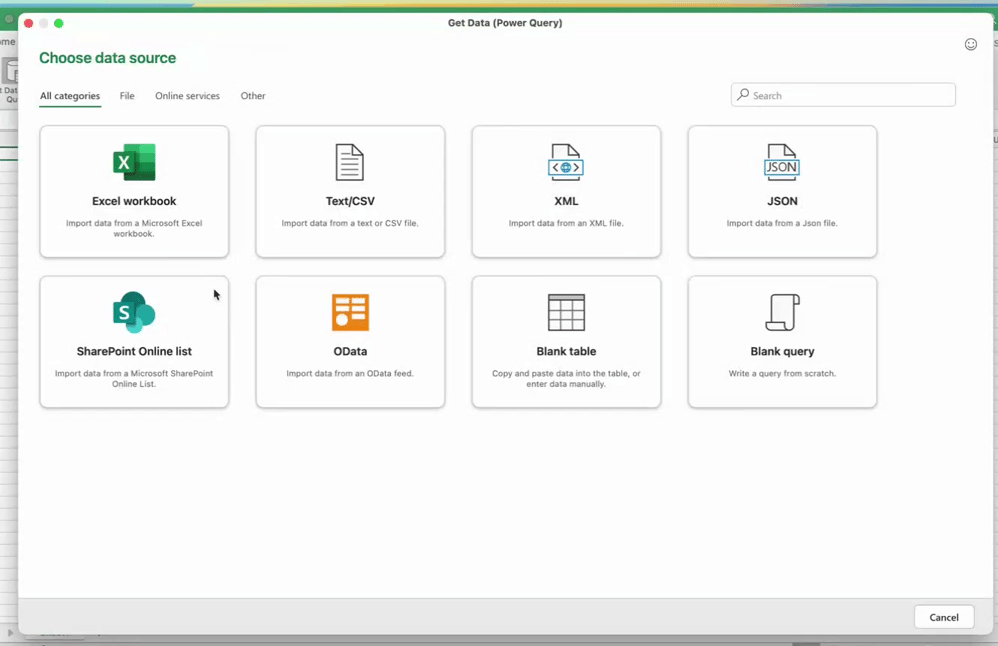Image resolution: width=998 pixels, height=646 pixels.
Task: Click the "Choose data source" heading
Action: point(108,58)
